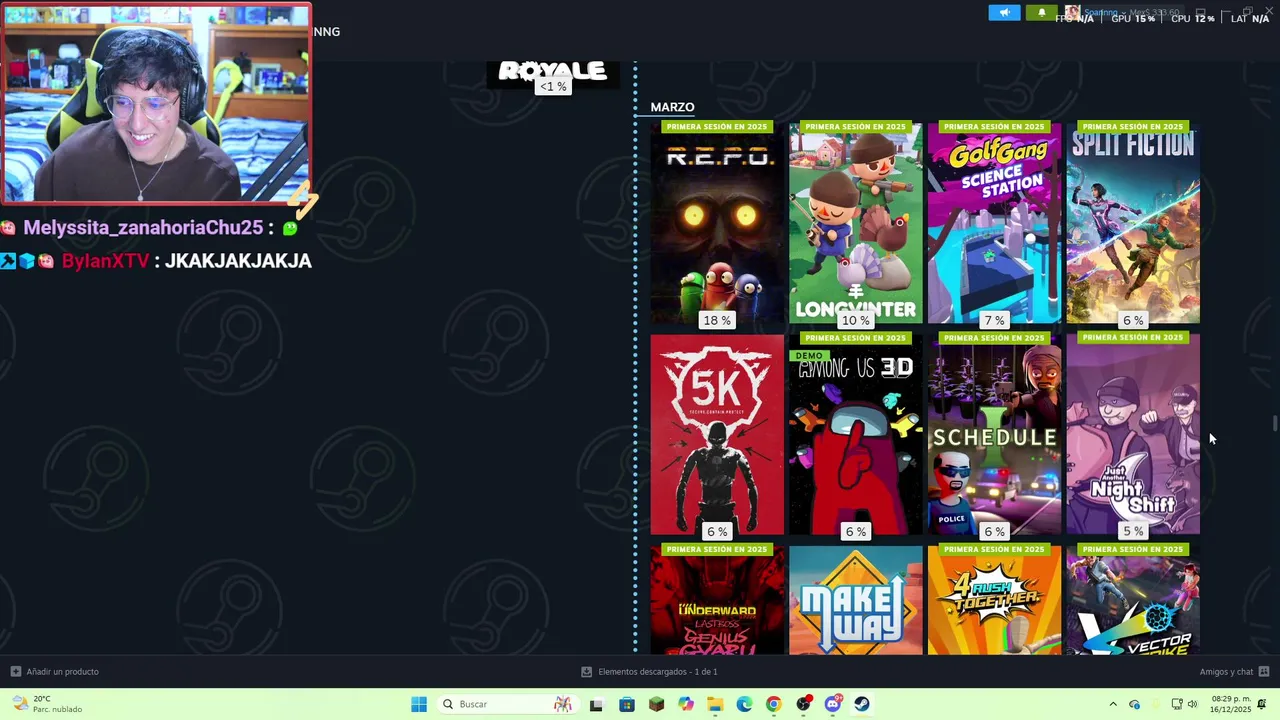Open Task View on the taskbar
The height and width of the screenshot is (720, 1280).
(596, 704)
